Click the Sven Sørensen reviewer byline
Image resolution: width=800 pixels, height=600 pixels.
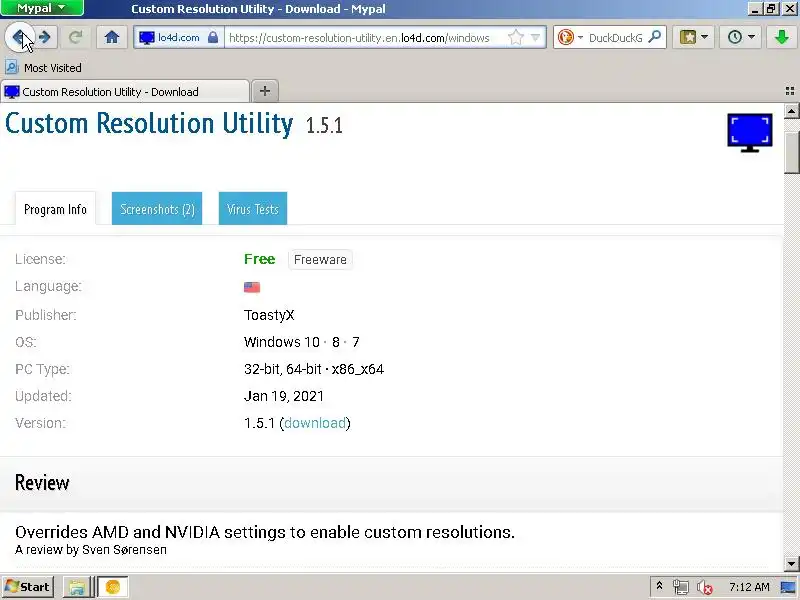pos(91,550)
